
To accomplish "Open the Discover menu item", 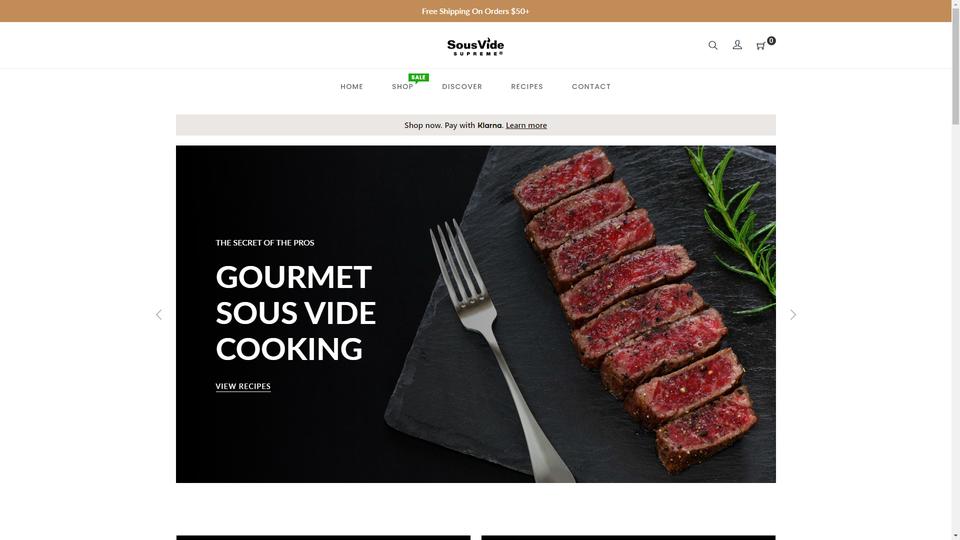I will point(462,87).
